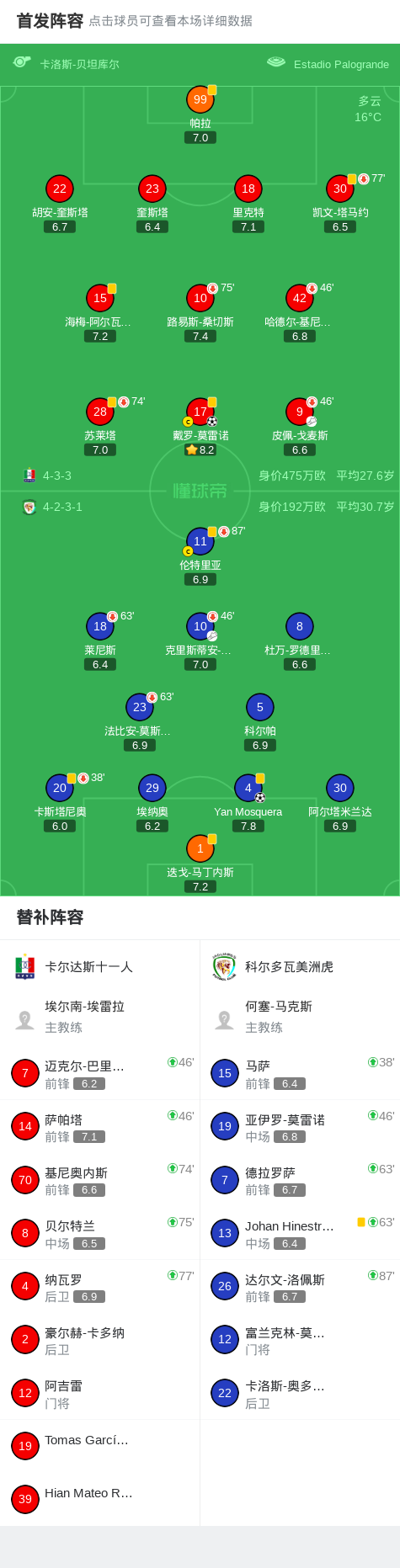Viewport: 400px width, 1568px height.
Task: Select player 戴罗-莫雷诺 number 17 circle
Action: [x=200, y=412]
